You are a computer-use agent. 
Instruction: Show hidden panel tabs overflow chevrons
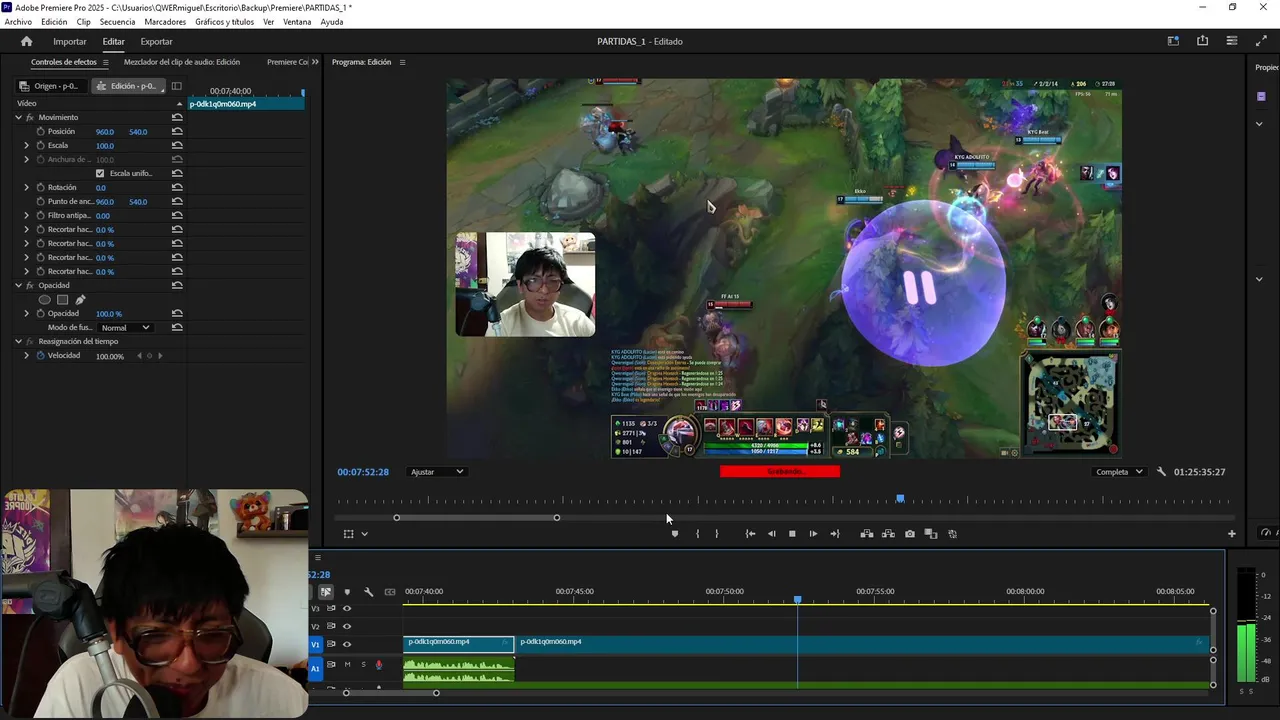315,62
